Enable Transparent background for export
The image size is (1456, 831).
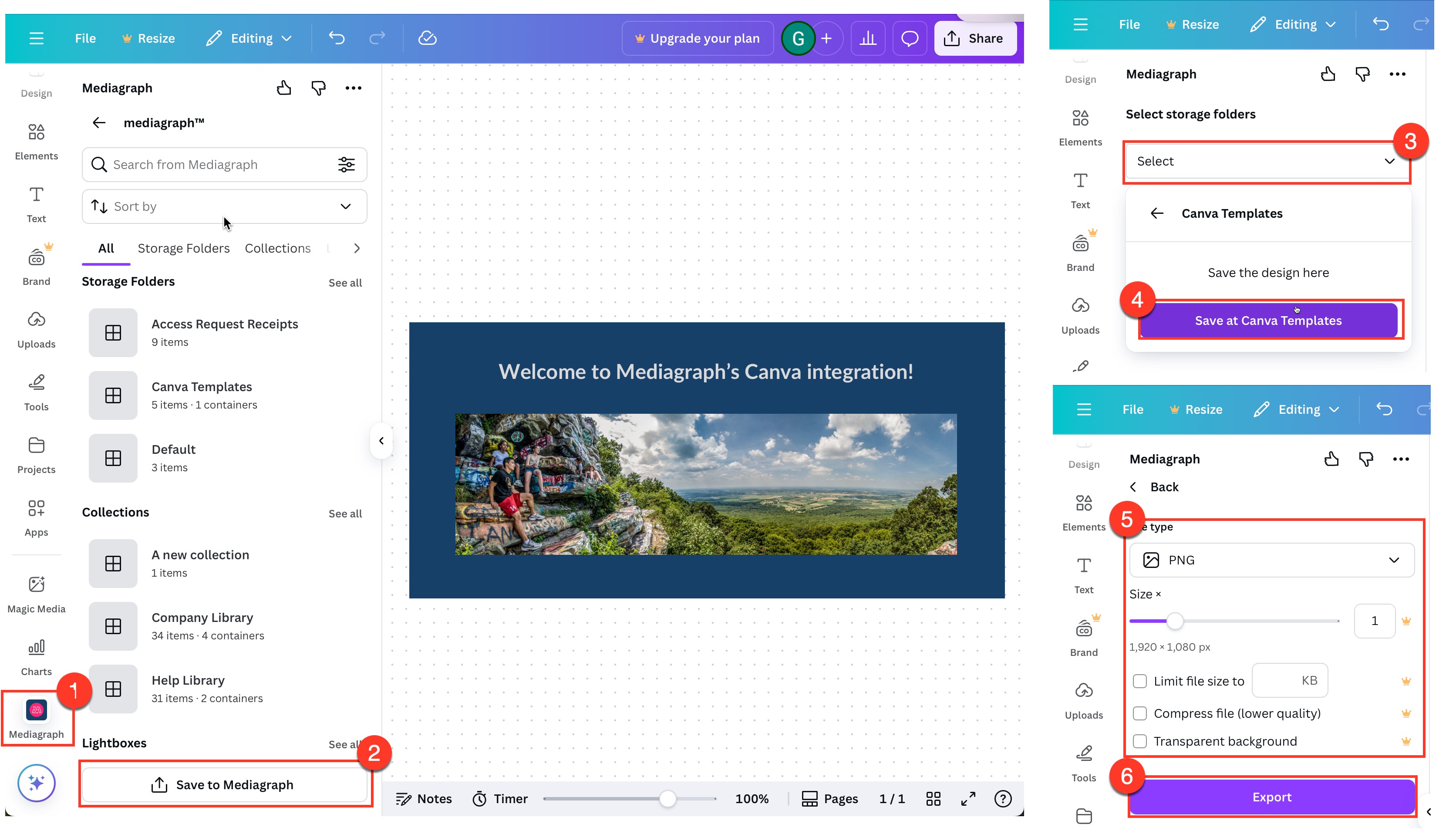coord(1140,741)
